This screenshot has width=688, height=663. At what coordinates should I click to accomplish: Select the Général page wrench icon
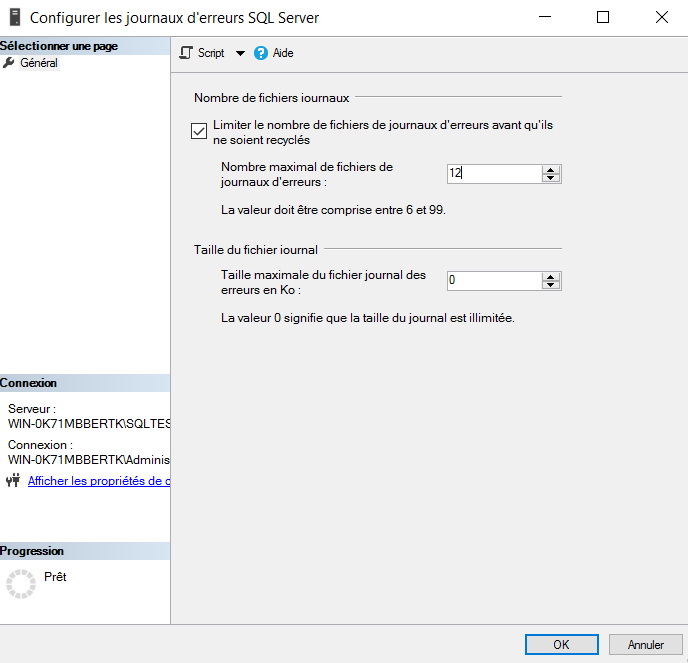pyautogui.click(x=9, y=63)
